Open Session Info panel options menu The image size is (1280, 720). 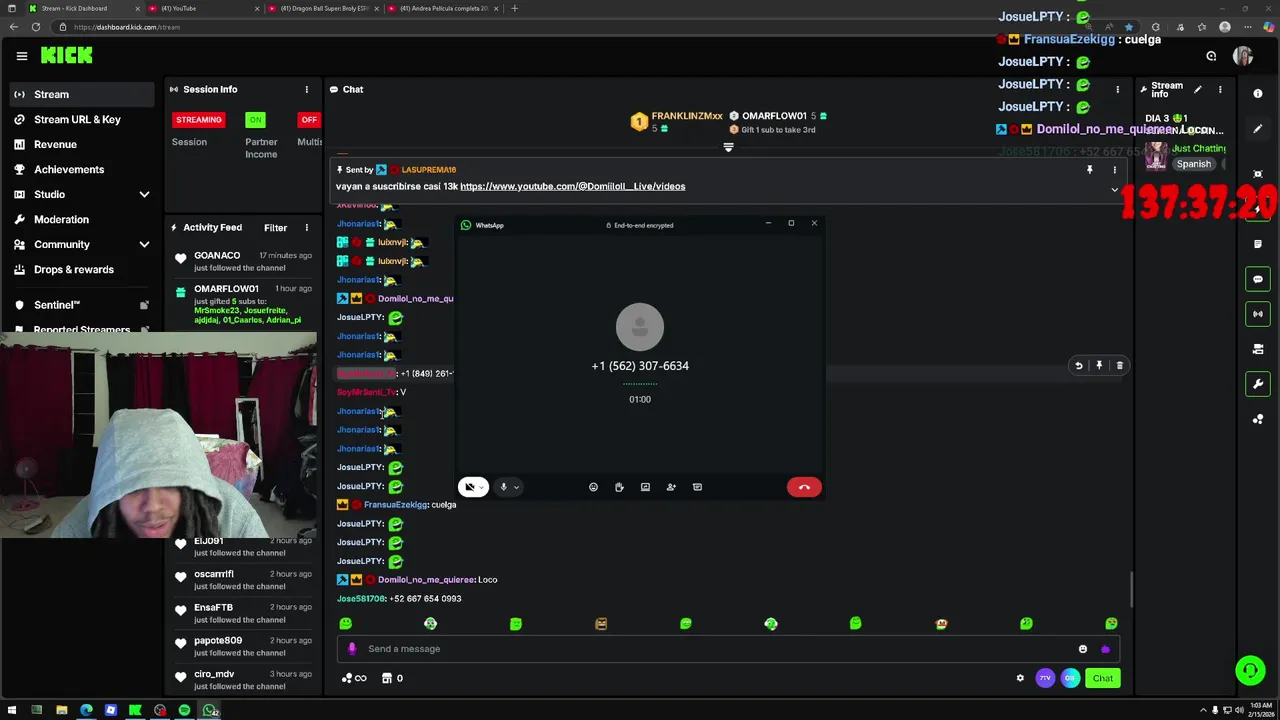[307, 89]
